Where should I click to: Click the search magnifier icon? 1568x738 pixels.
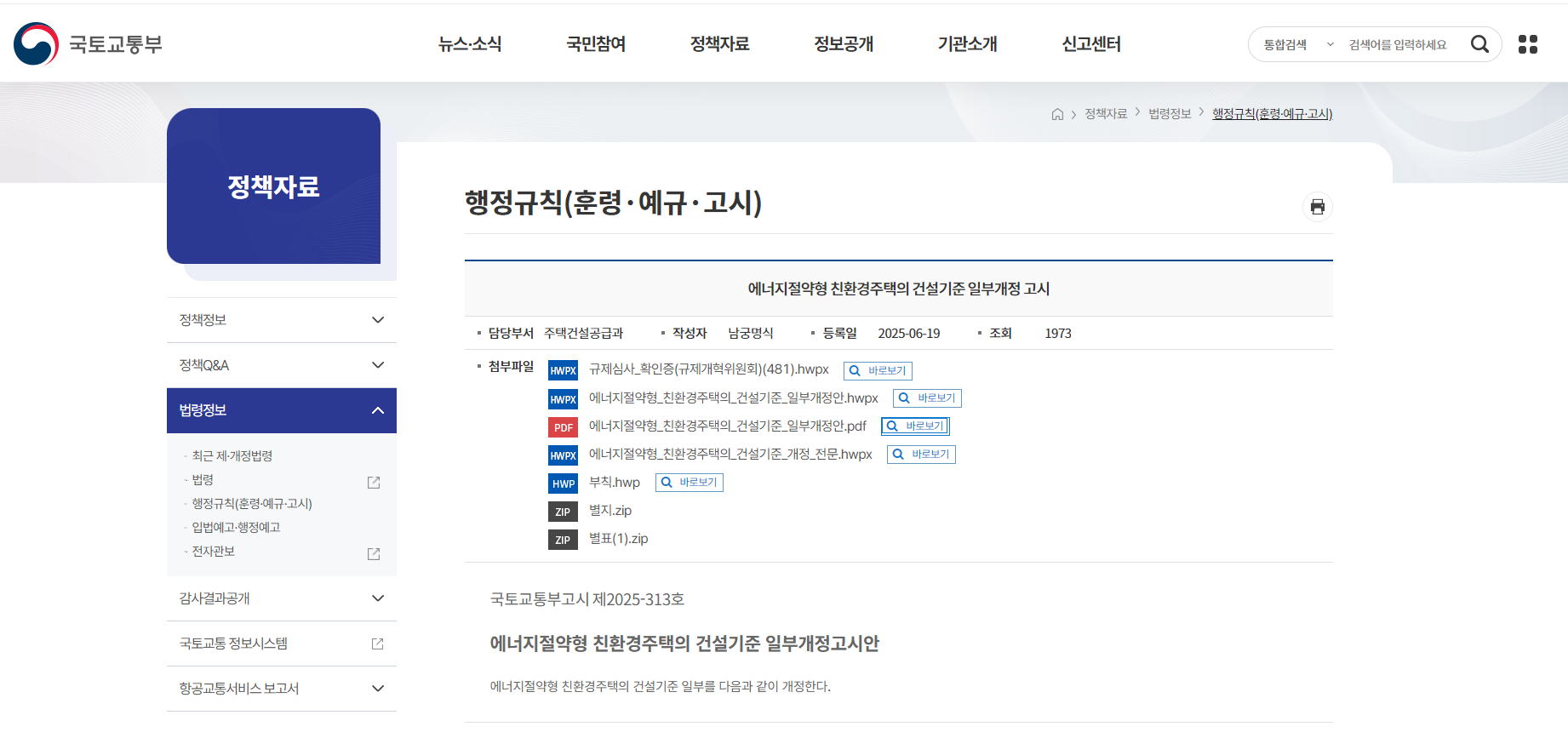pos(1479,44)
